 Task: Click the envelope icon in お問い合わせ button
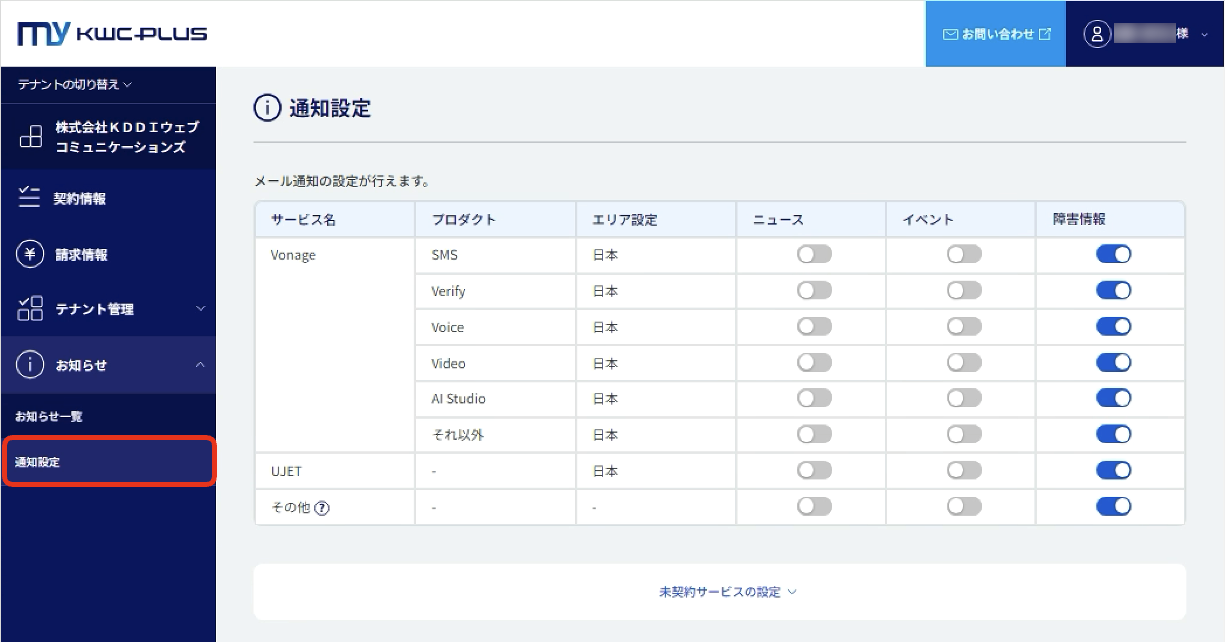[950, 34]
